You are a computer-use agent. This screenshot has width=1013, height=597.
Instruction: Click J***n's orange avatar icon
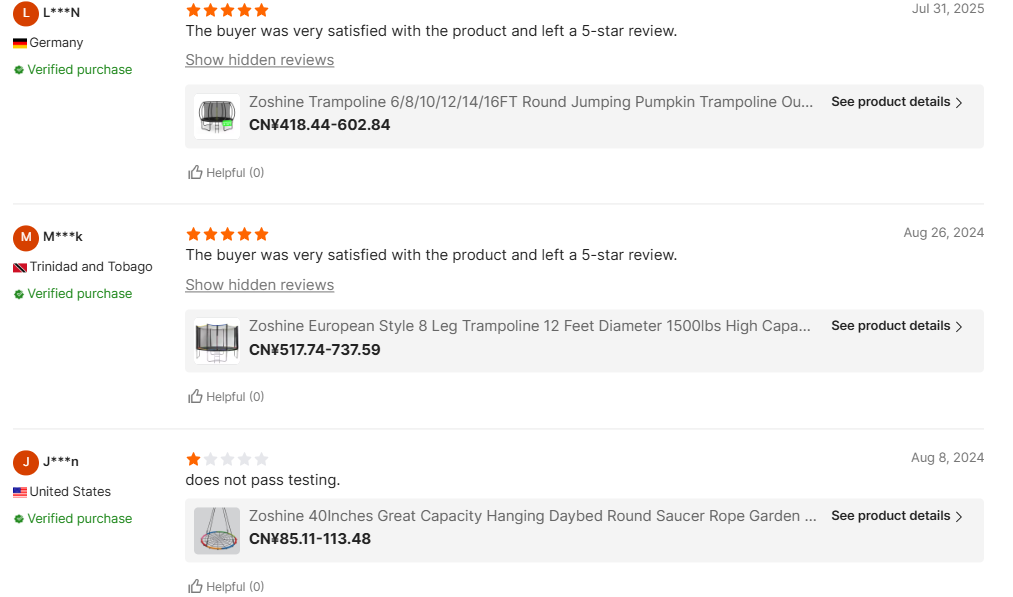tap(26, 462)
